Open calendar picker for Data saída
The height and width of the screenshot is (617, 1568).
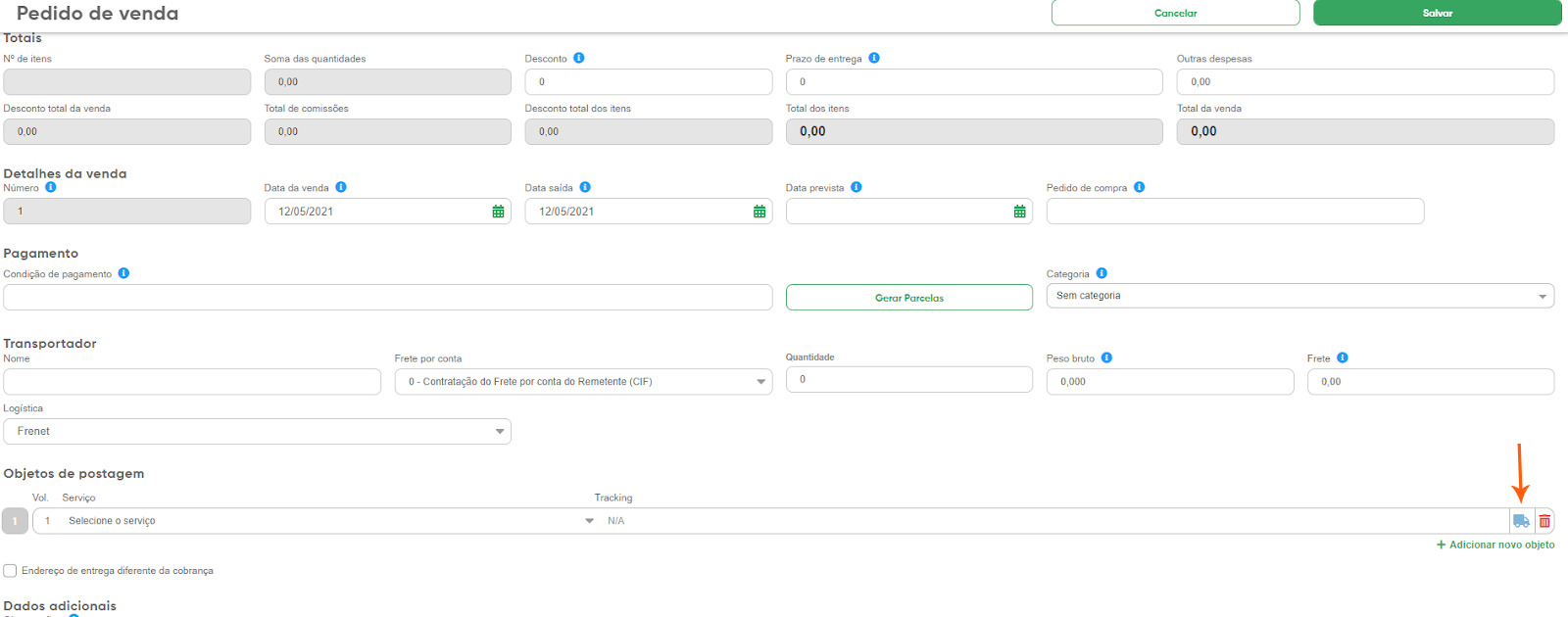click(759, 212)
